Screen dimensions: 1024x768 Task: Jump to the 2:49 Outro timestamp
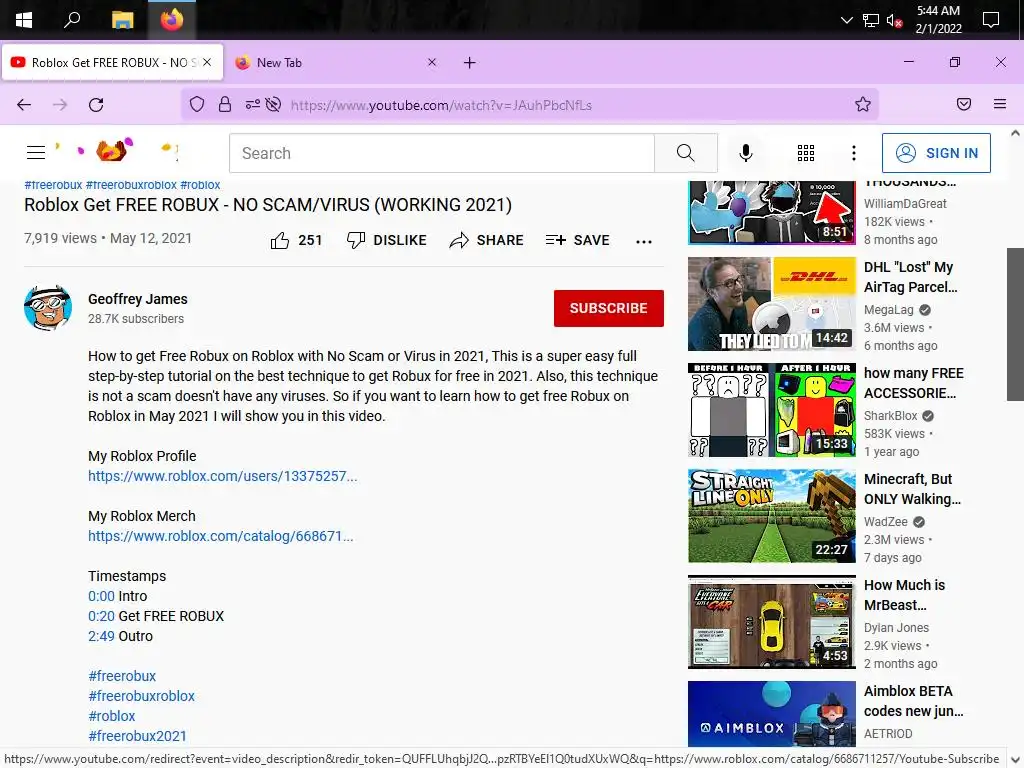pyautogui.click(x=101, y=636)
